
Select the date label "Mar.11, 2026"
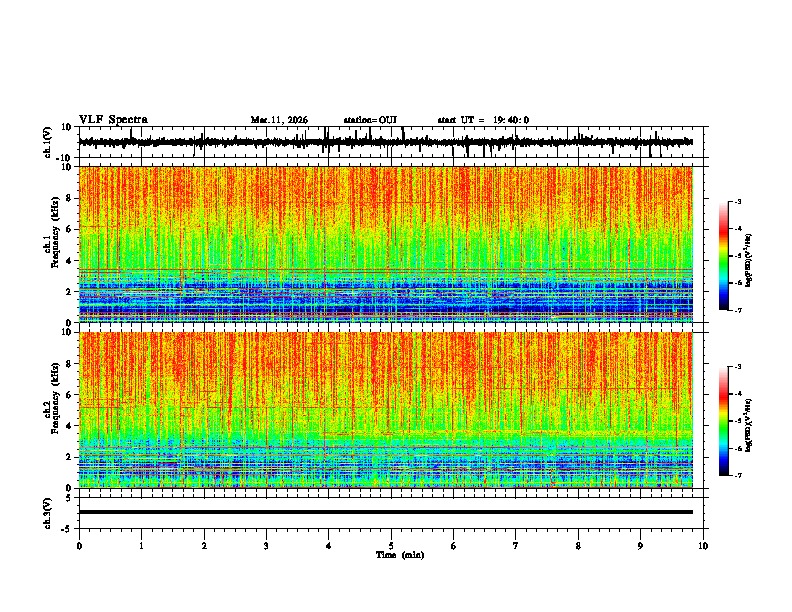[279, 120]
